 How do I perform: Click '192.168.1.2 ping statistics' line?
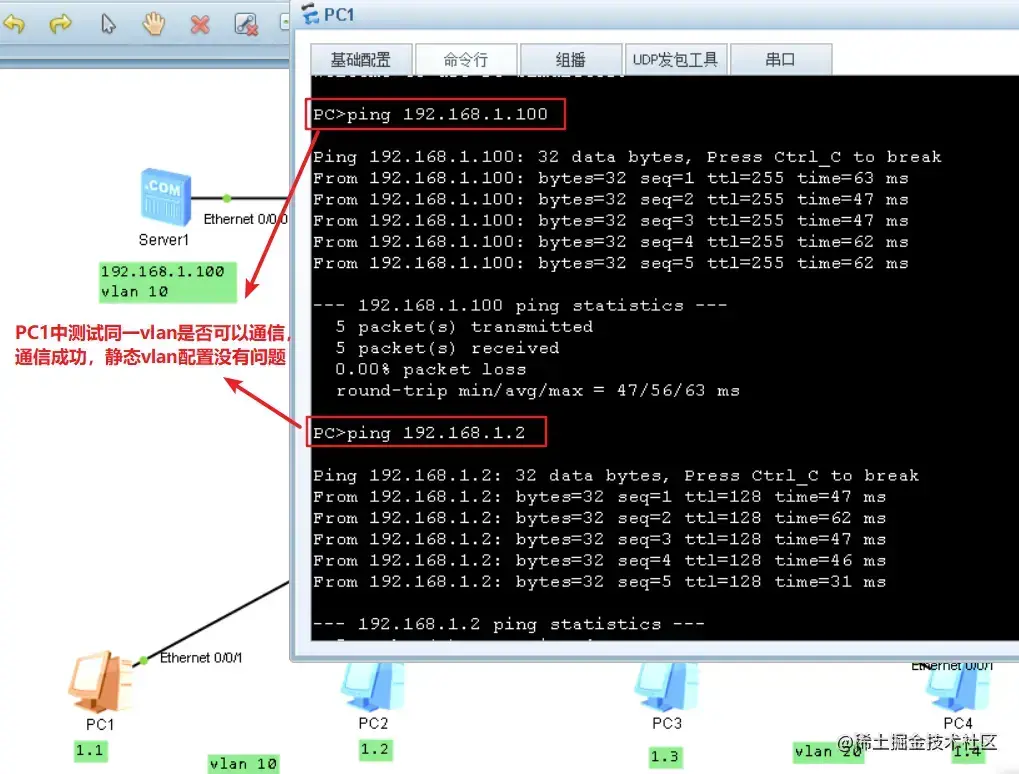(x=509, y=624)
